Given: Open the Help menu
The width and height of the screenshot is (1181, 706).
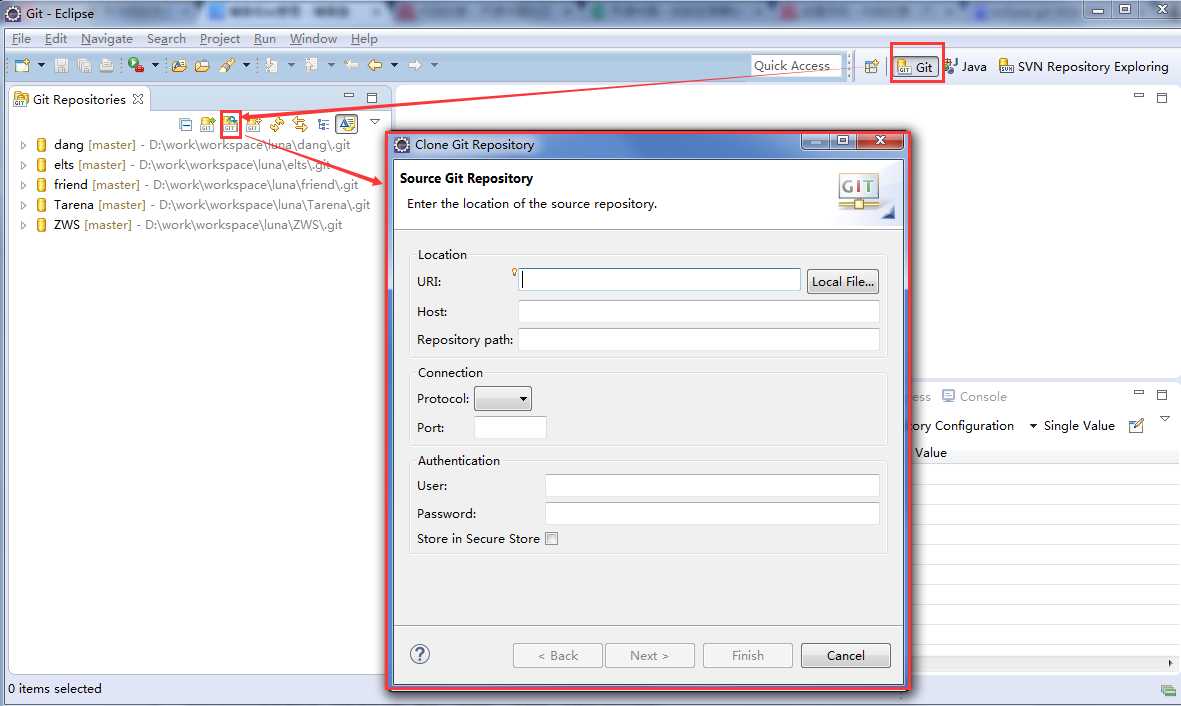Looking at the screenshot, I should (364, 38).
